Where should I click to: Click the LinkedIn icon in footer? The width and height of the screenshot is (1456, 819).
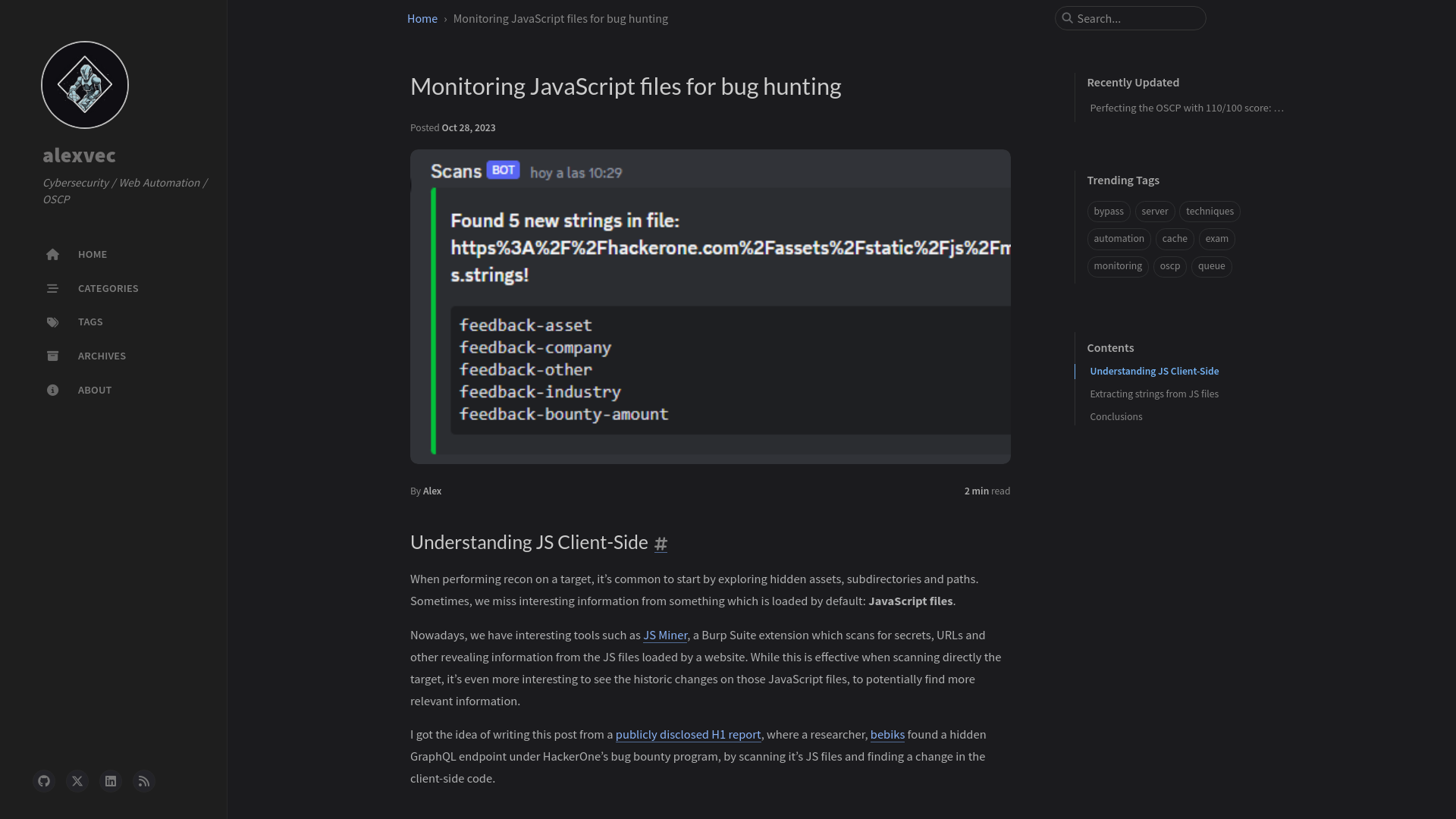[110, 780]
